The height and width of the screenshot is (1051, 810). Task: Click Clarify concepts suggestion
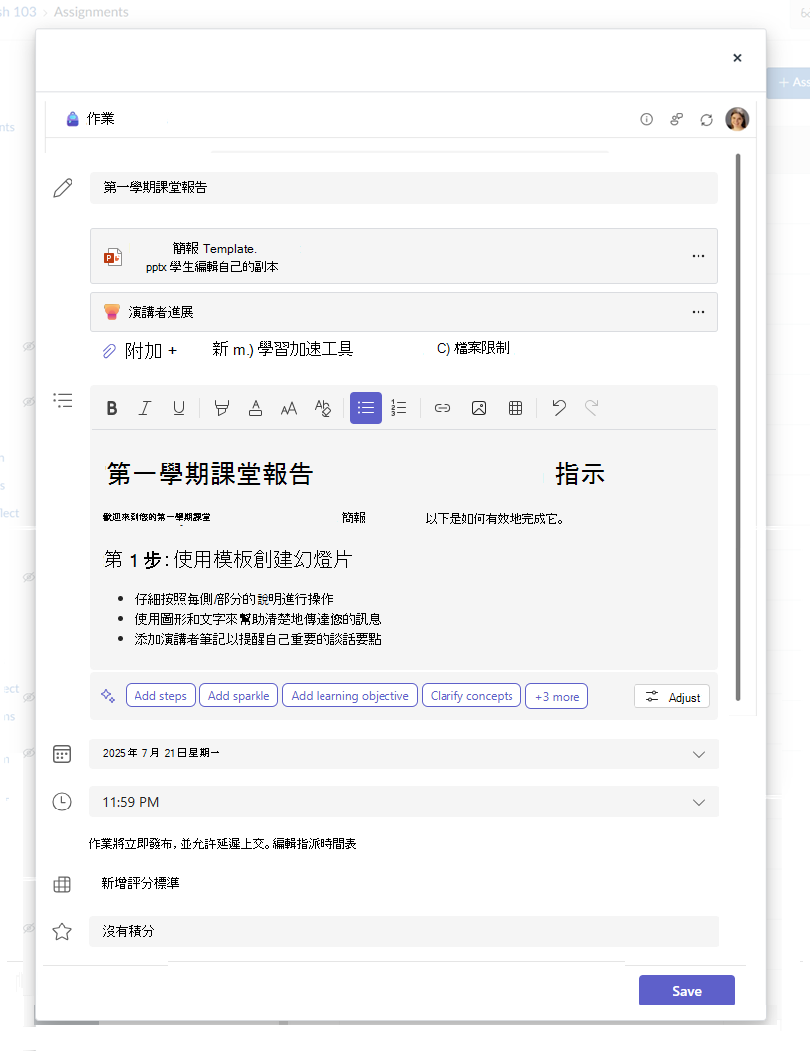coord(471,696)
